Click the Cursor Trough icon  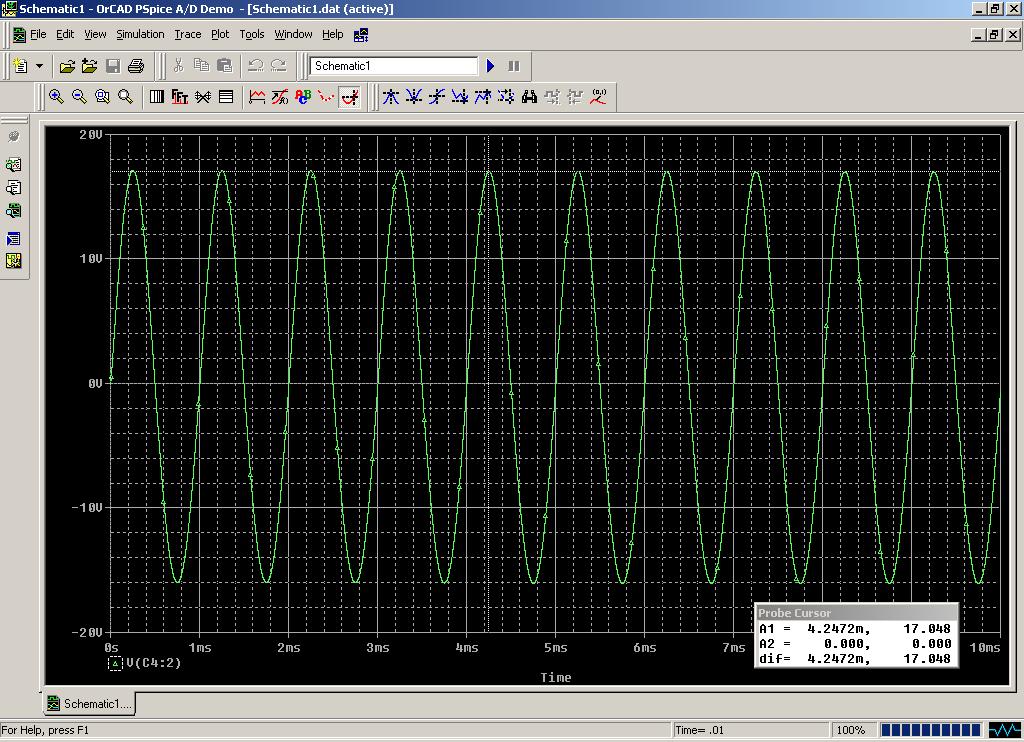pyautogui.click(x=413, y=97)
